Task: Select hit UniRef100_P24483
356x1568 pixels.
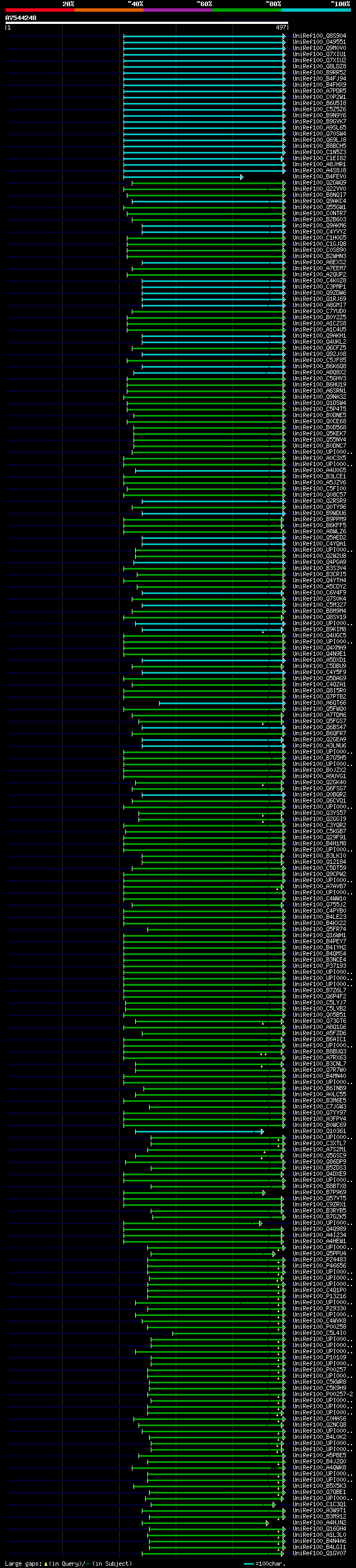Action: pyautogui.click(x=319, y=1259)
